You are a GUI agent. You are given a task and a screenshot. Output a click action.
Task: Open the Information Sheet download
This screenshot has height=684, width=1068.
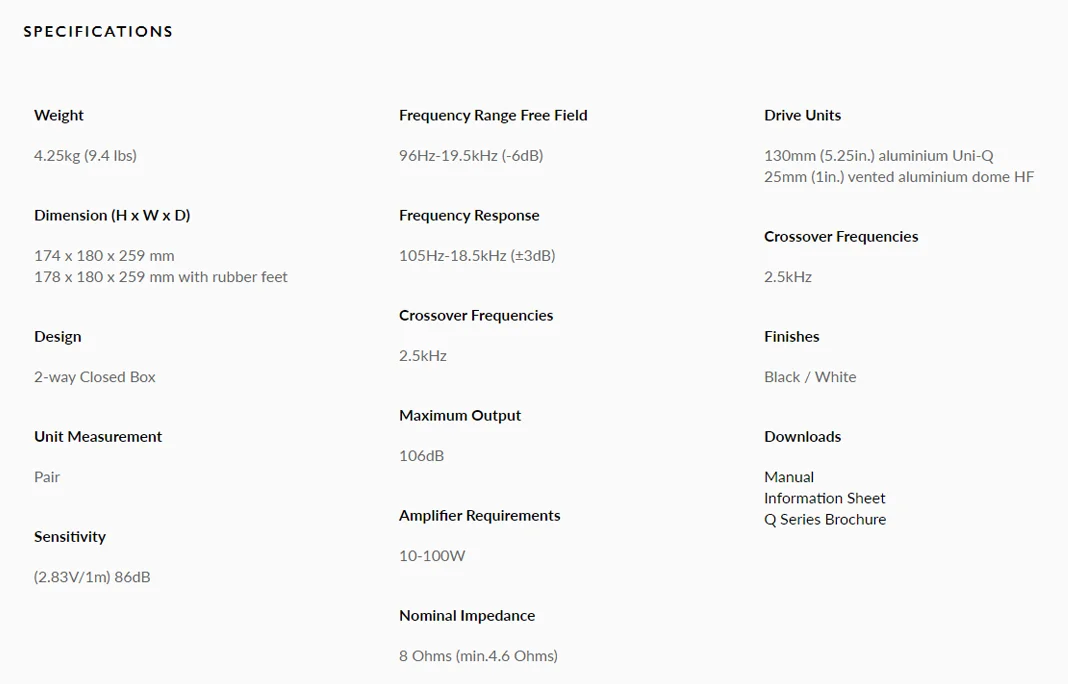824,498
